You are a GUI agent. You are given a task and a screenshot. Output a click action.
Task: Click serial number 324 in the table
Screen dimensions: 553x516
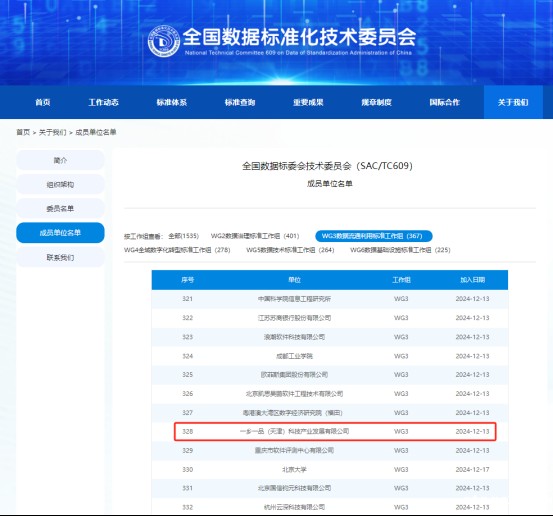click(x=188, y=356)
